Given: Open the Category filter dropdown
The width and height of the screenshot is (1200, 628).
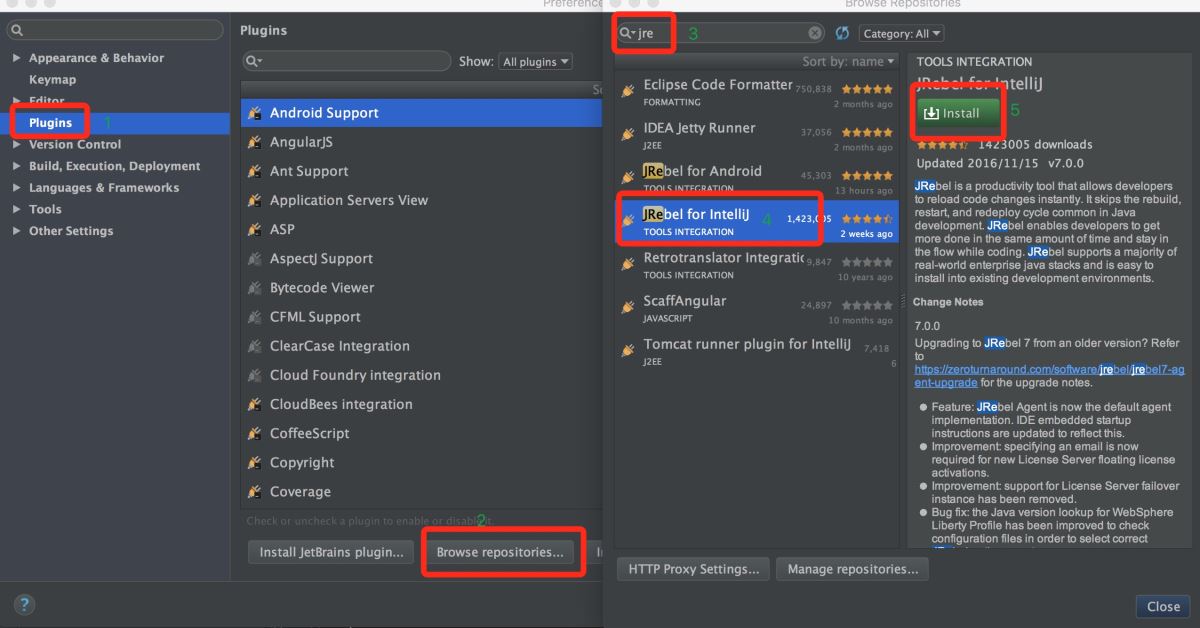Looking at the screenshot, I should (901, 33).
